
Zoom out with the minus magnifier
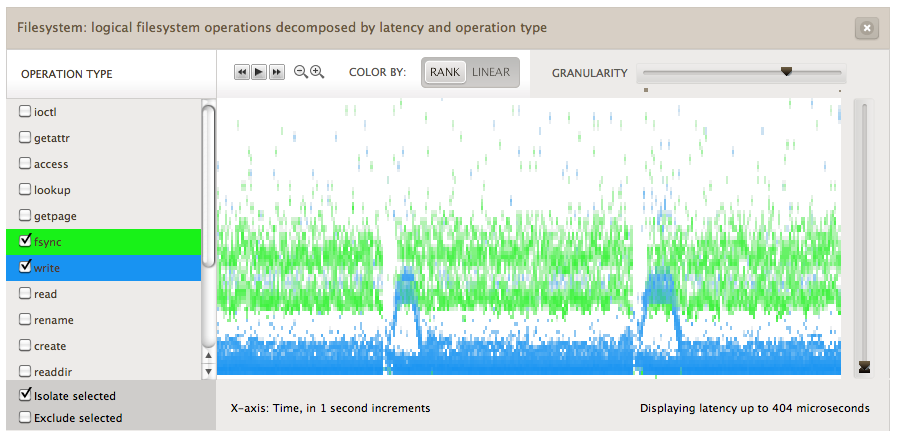coord(300,72)
